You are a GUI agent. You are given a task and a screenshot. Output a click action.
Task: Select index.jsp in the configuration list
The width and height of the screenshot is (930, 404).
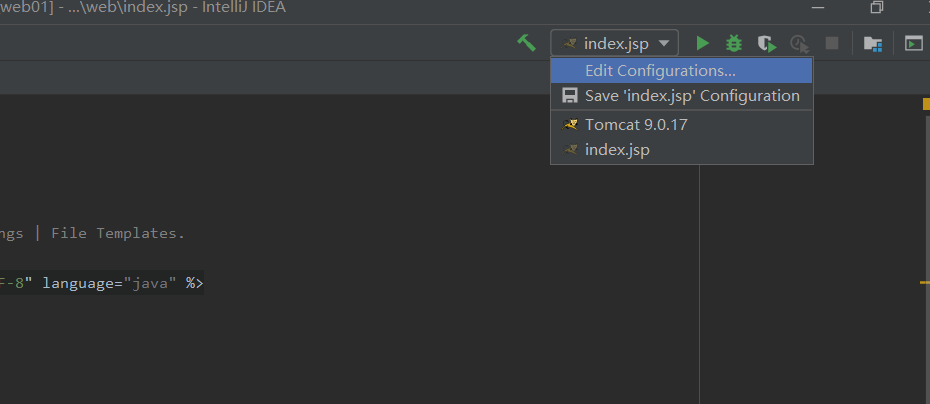[x=617, y=150]
